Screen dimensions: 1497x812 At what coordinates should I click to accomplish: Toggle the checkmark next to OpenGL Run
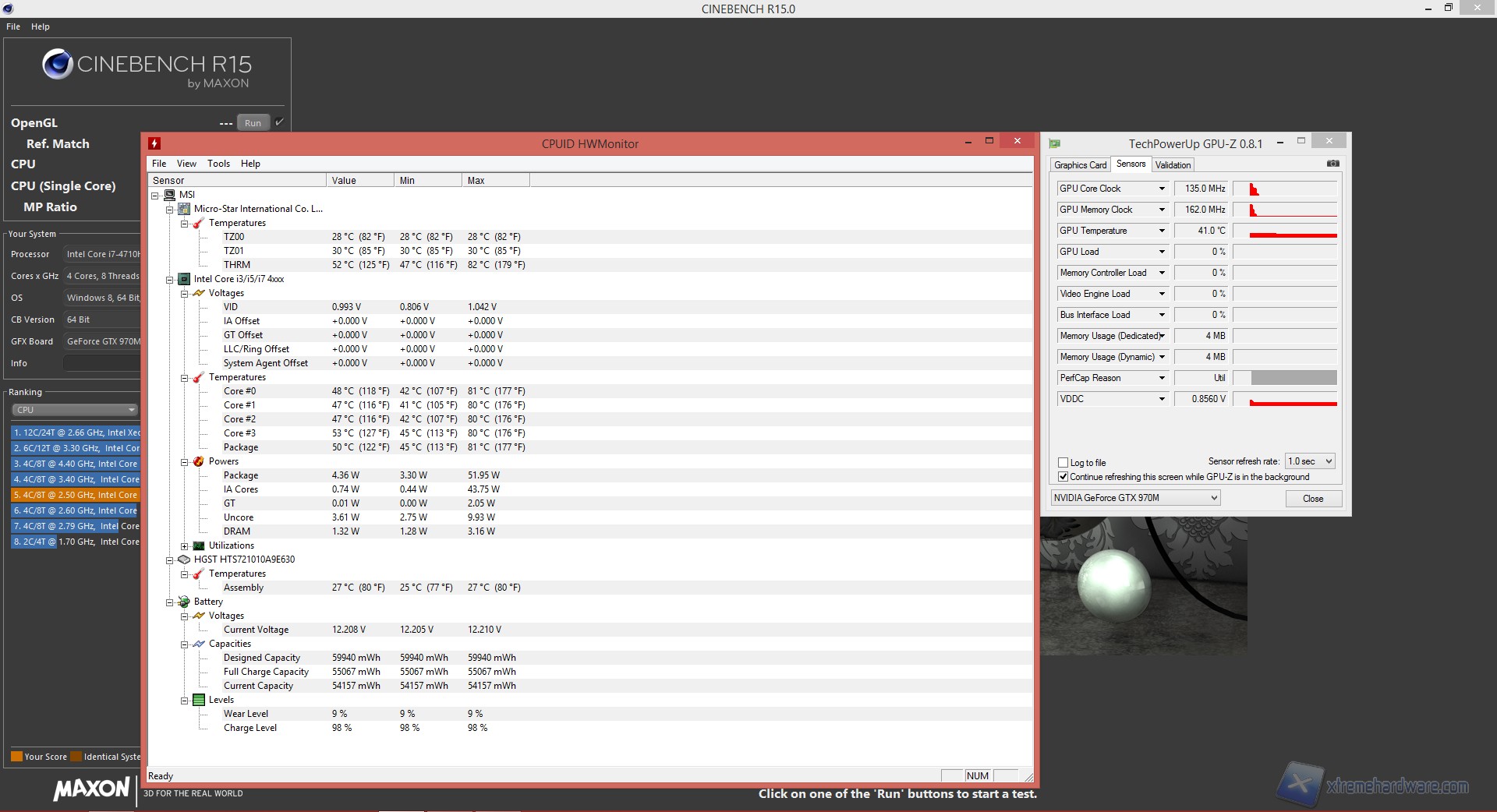pos(279,122)
